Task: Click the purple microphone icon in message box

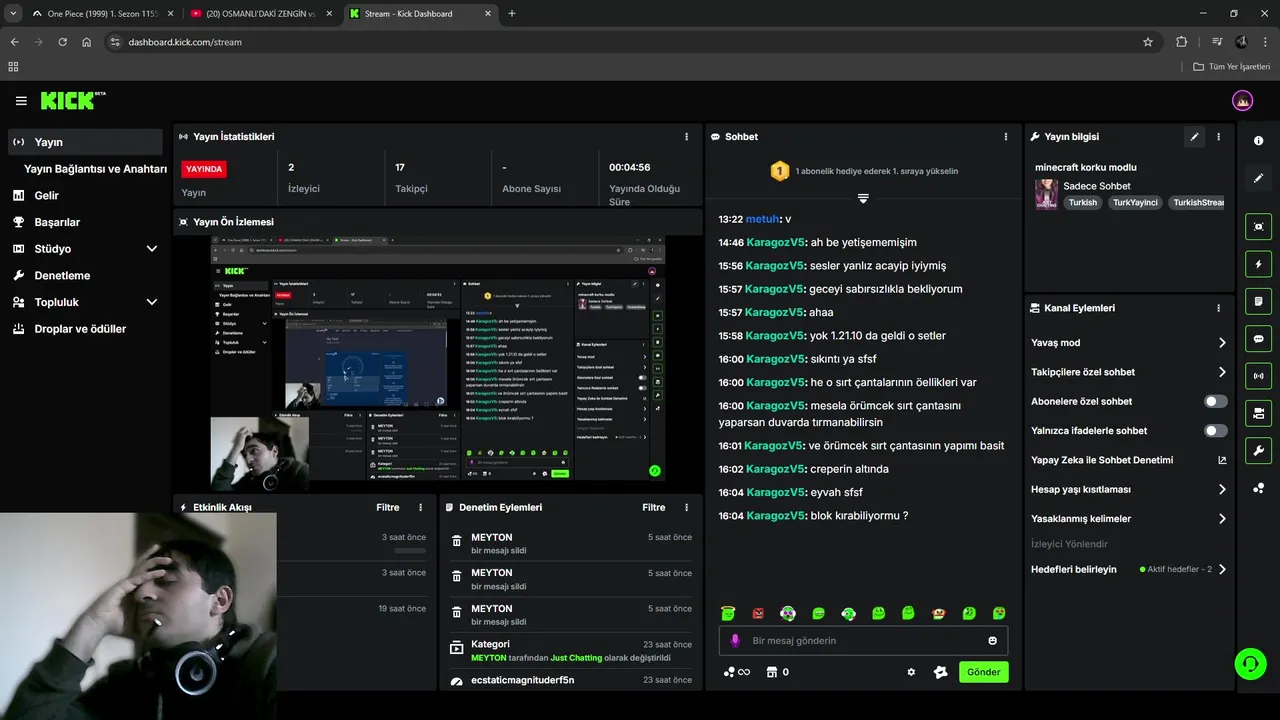Action: [735, 641]
